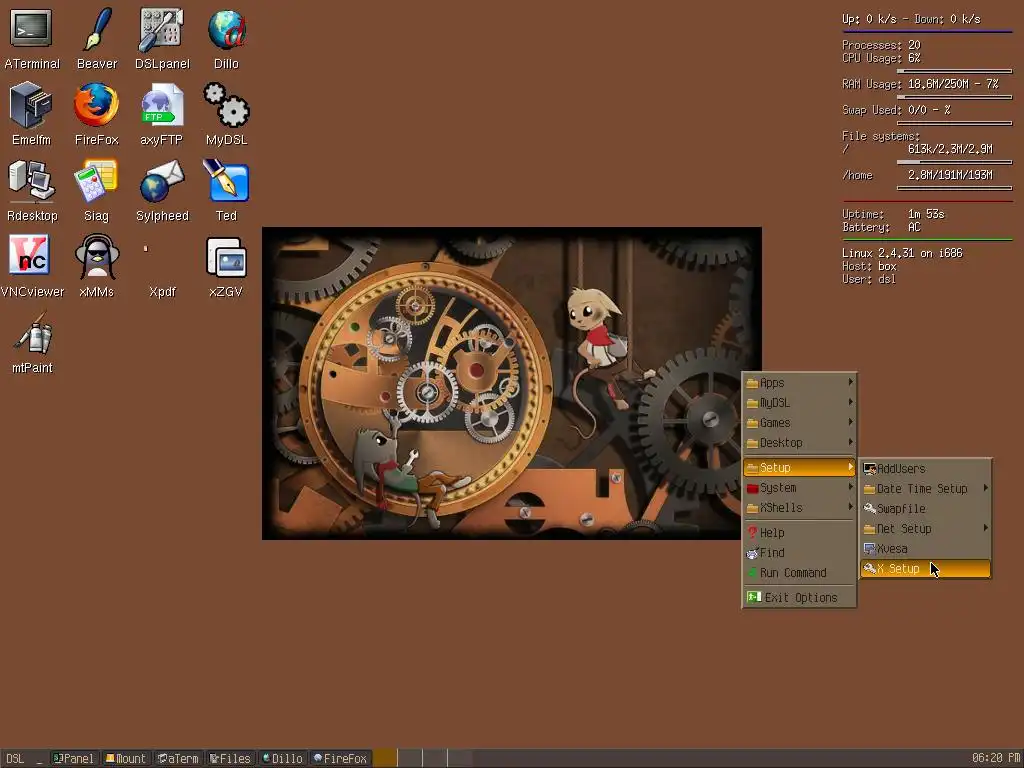Launch aTerm from the taskbar
Viewport: 1024px width, 768px height.
tap(178, 758)
